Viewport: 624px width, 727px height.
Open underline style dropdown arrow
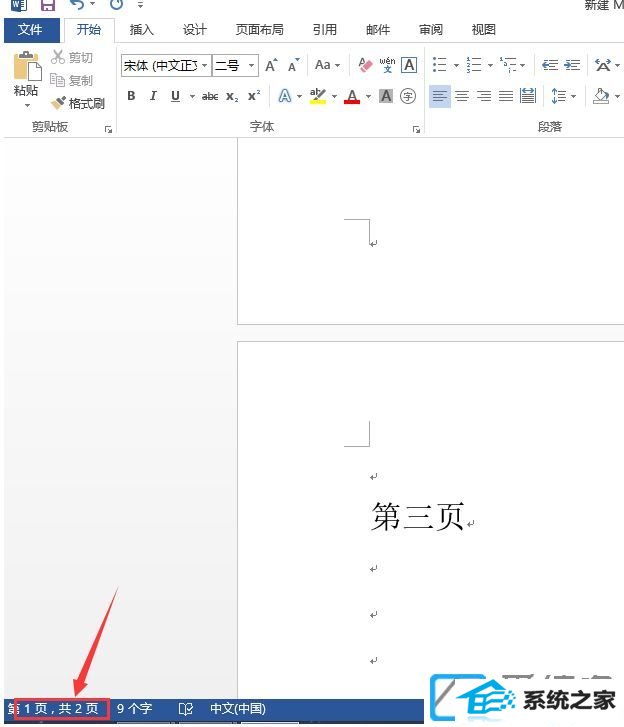point(192,96)
